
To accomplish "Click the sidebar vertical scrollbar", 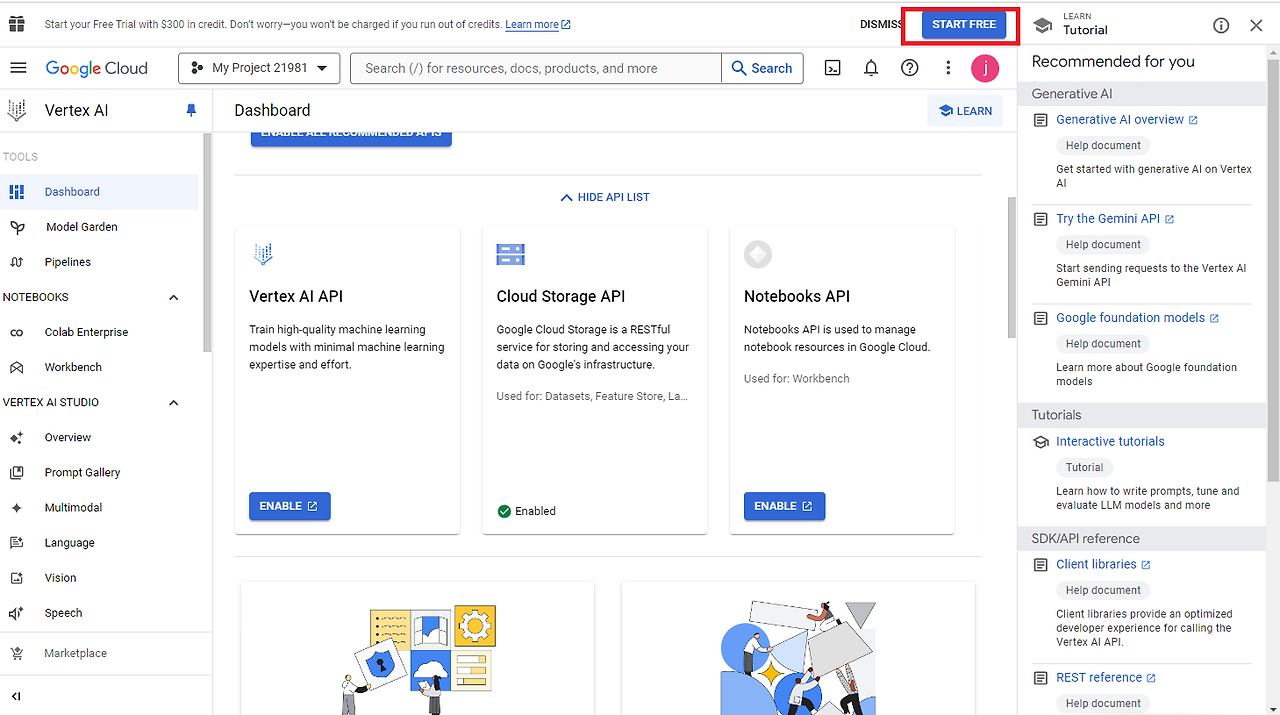I will pos(207,242).
